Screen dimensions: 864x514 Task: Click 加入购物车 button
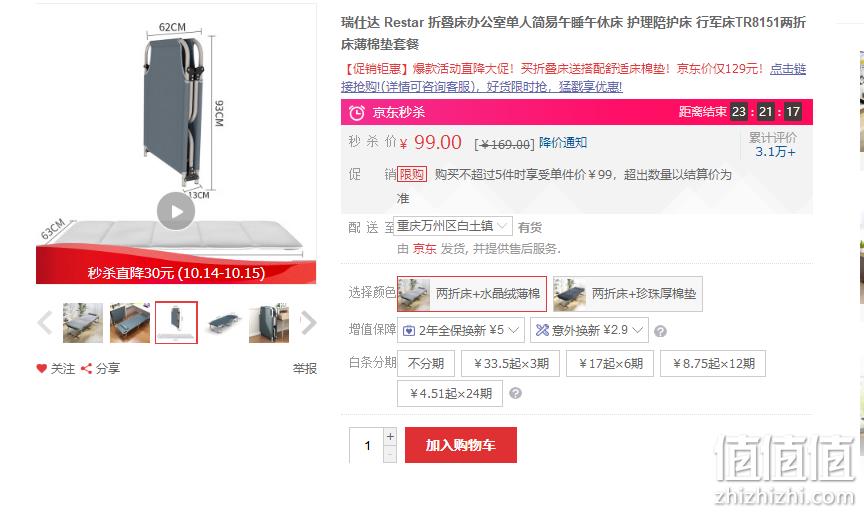461,445
